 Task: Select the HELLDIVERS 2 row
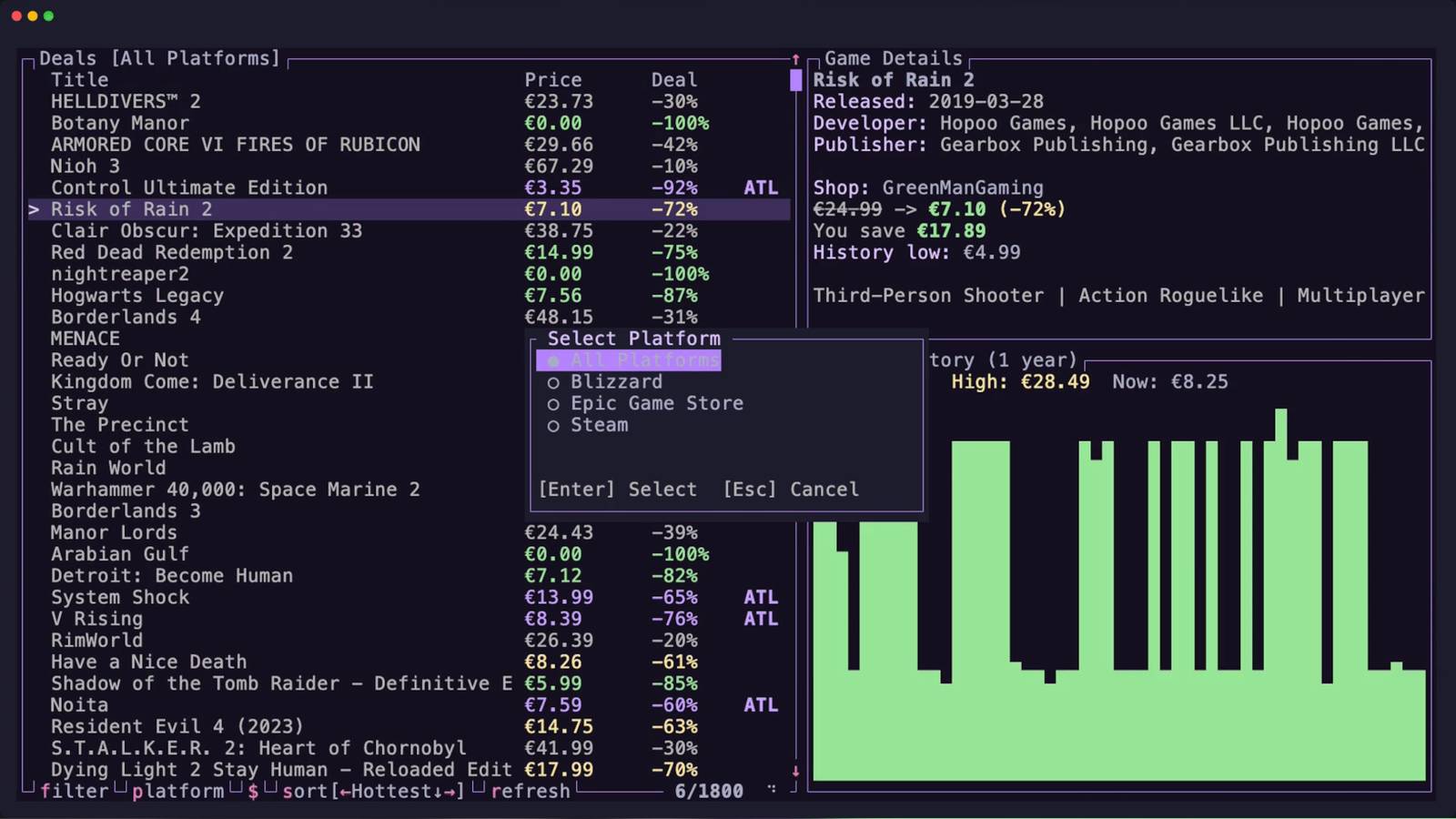point(409,102)
